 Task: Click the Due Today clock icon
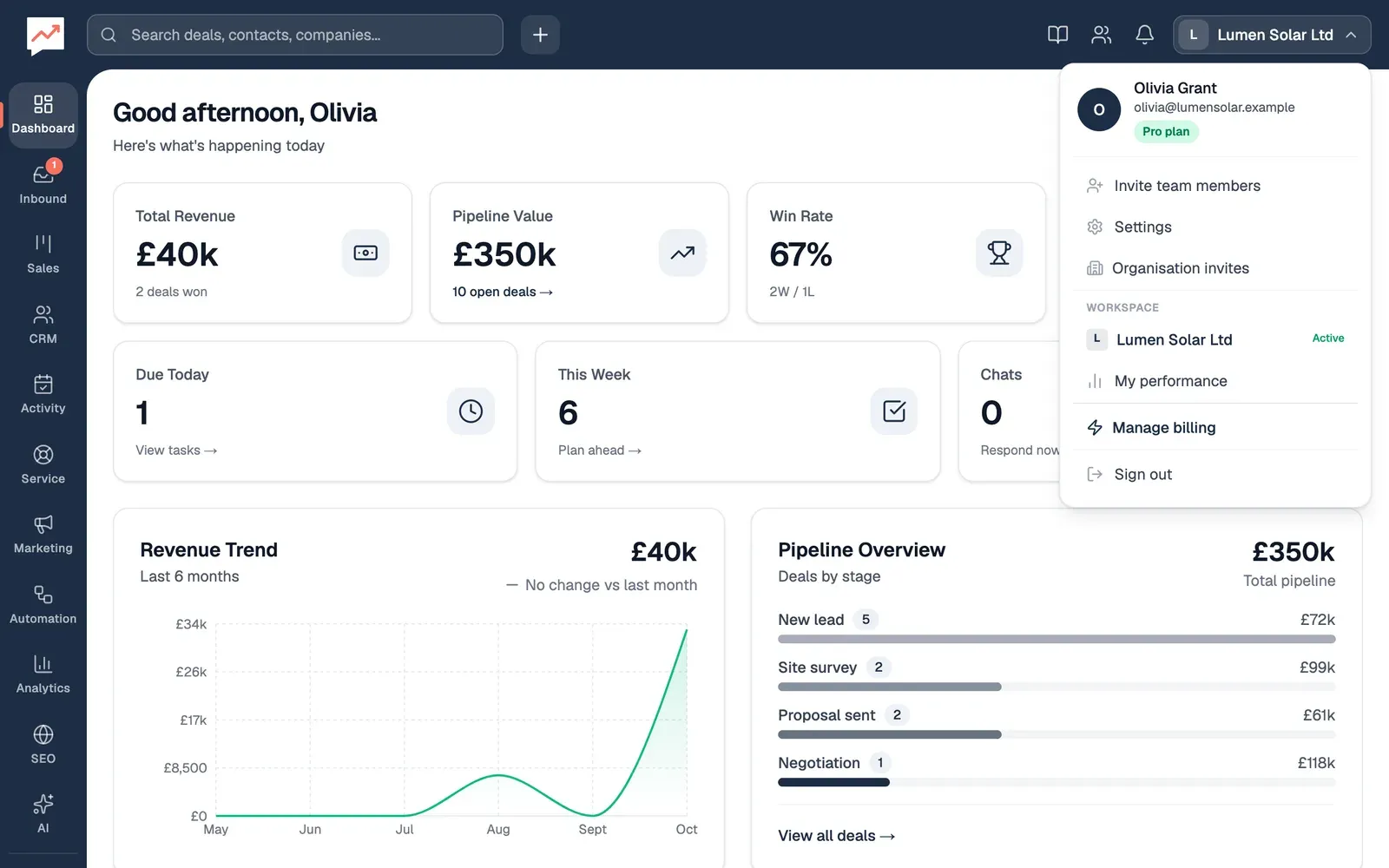(471, 411)
